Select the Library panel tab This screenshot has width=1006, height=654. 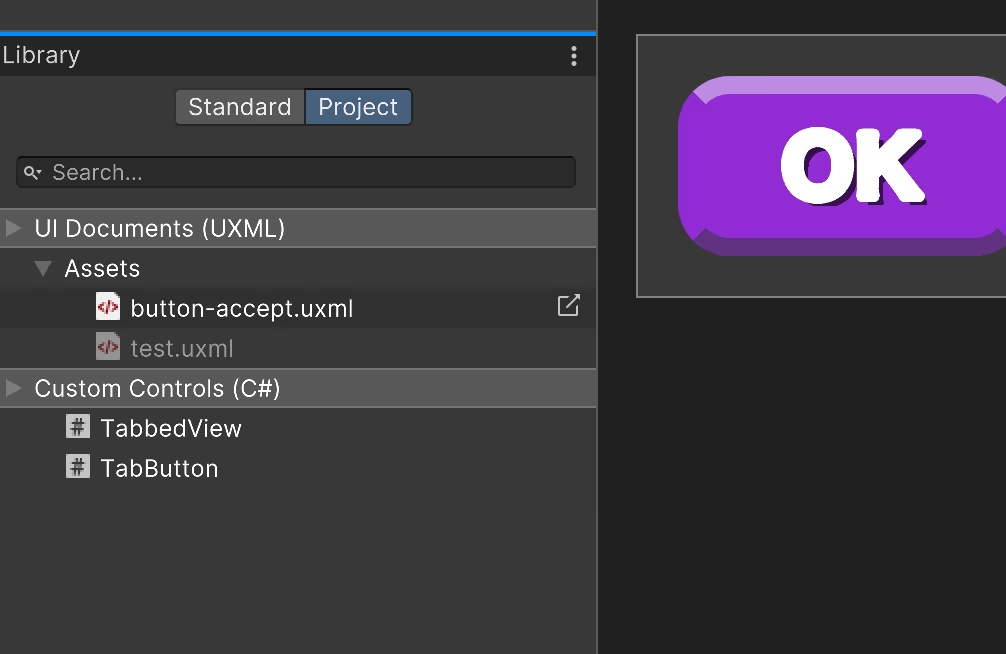(42, 56)
